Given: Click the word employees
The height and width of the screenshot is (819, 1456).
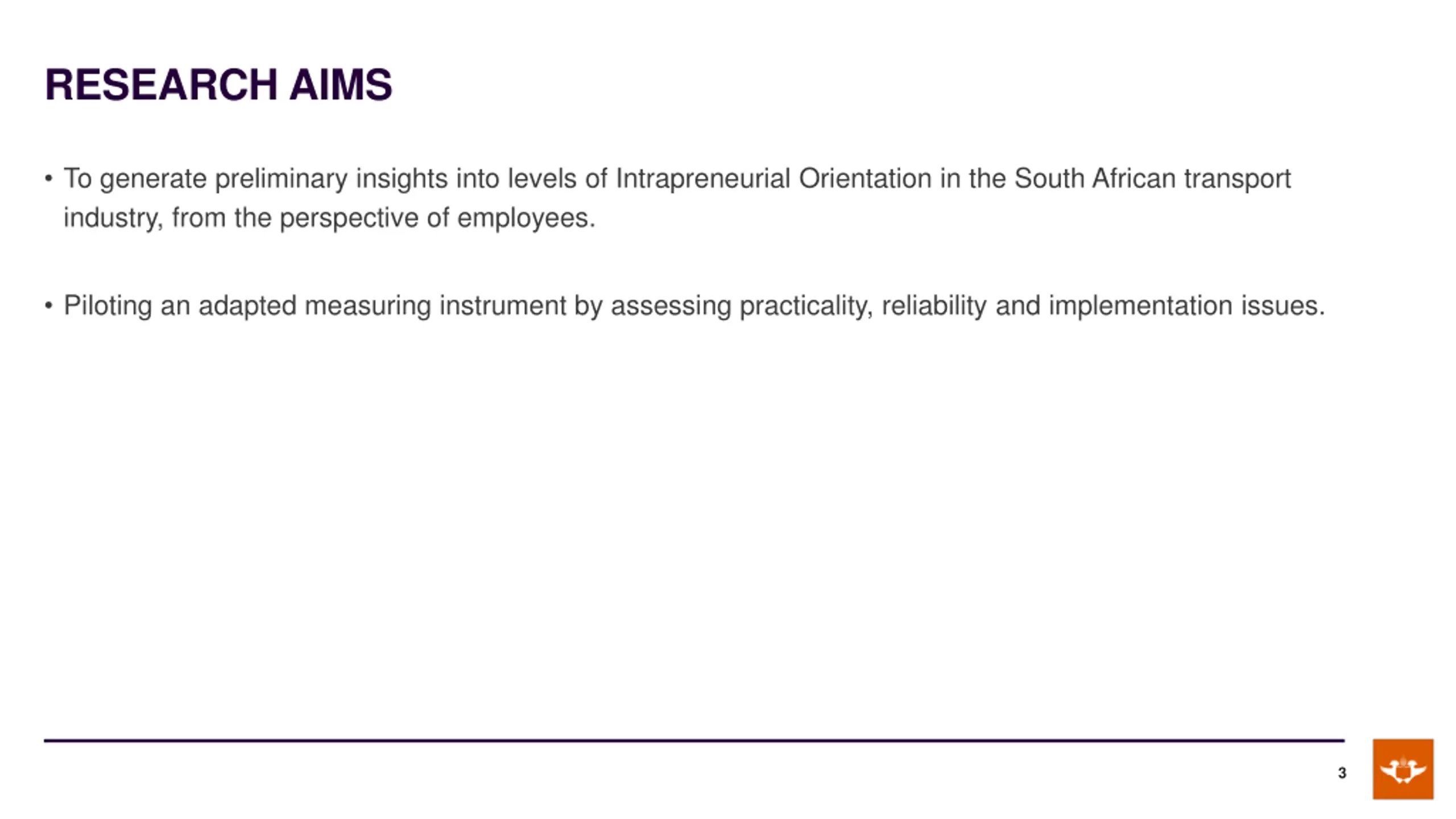Looking at the screenshot, I should 526,219.
